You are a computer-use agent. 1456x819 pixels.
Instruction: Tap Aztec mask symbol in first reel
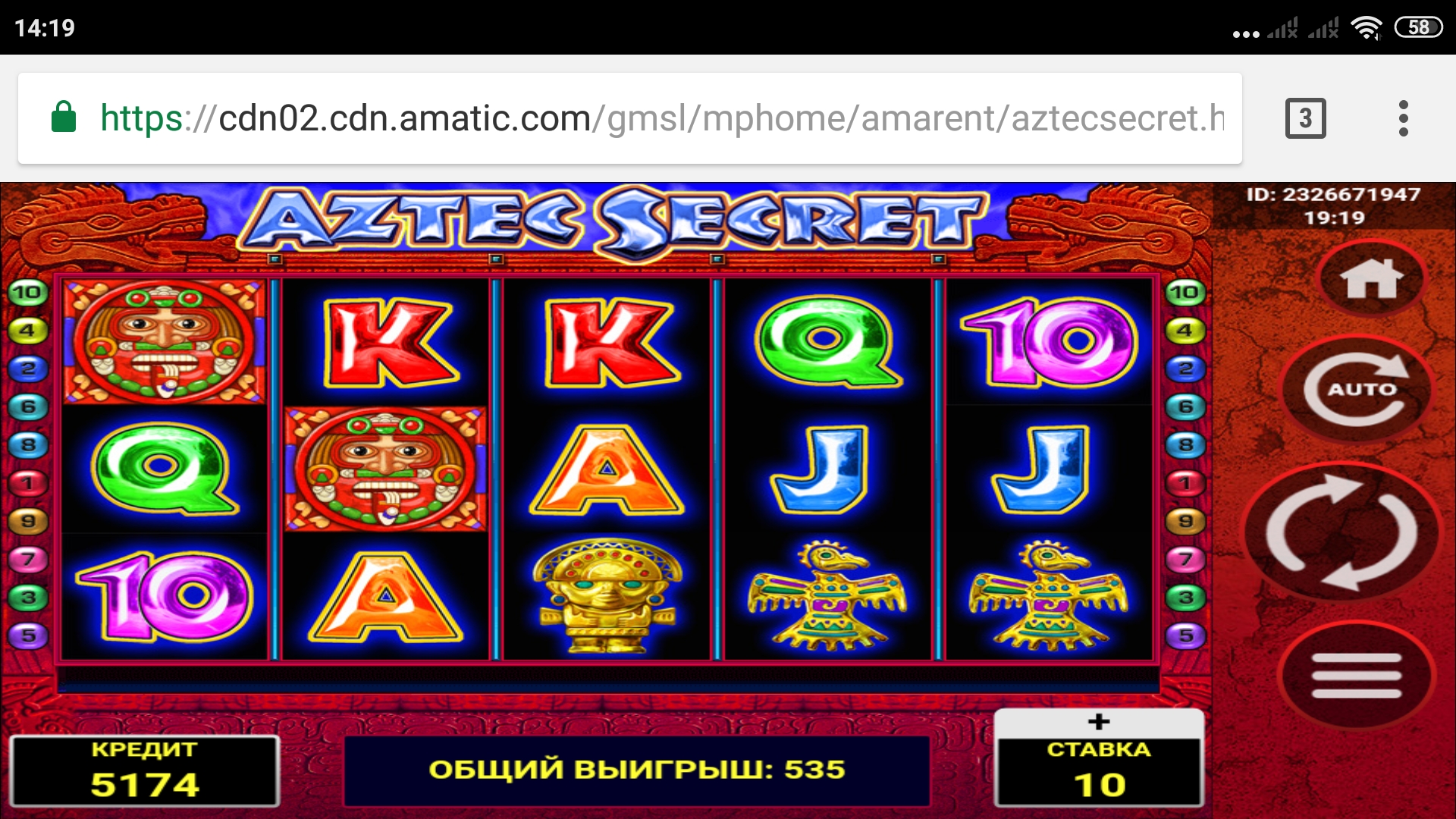tap(164, 341)
